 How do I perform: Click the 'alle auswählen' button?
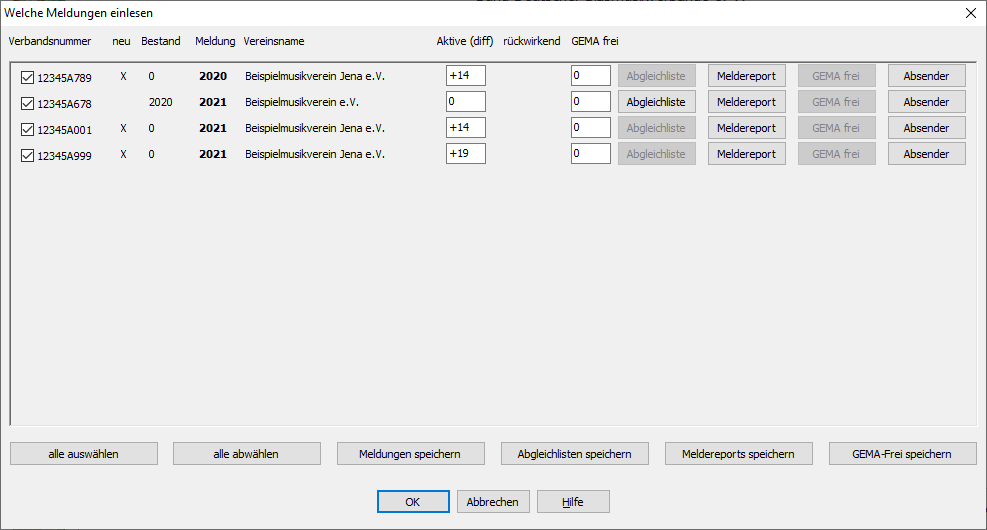tap(84, 454)
